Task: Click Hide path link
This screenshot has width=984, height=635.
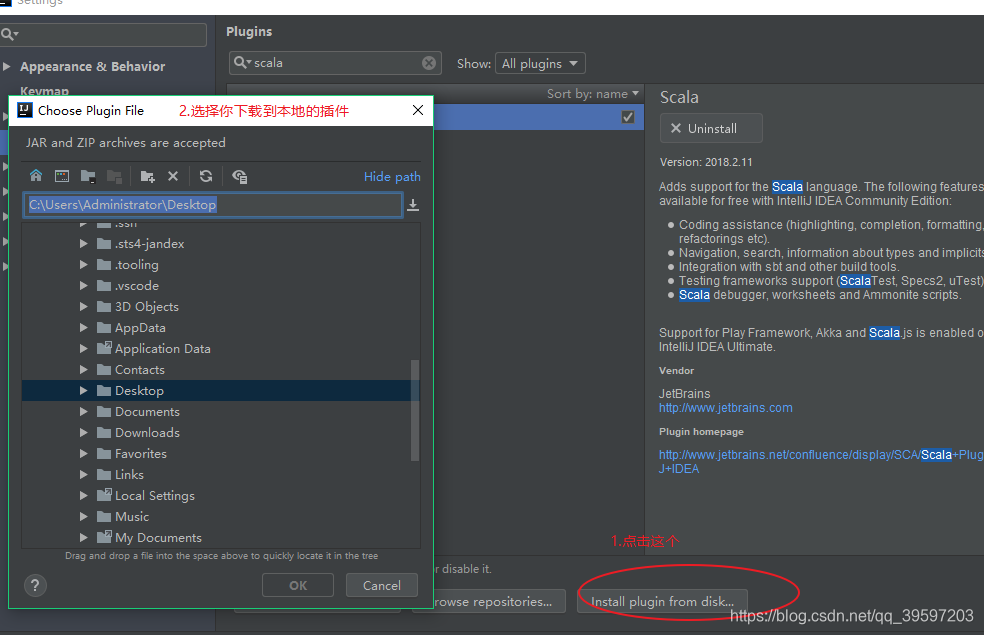Action: (x=392, y=177)
